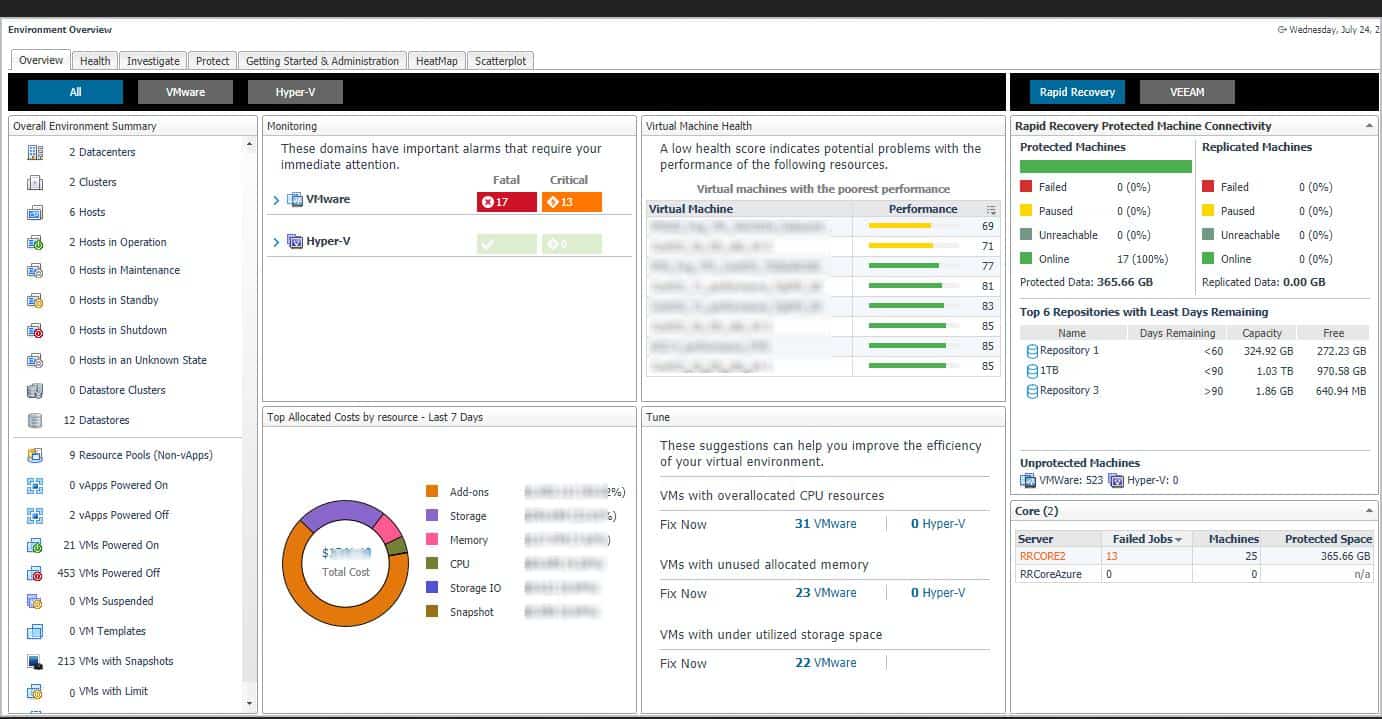Click the VM Templates icon
This screenshot has width=1382, height=719.
click(35, 631)
